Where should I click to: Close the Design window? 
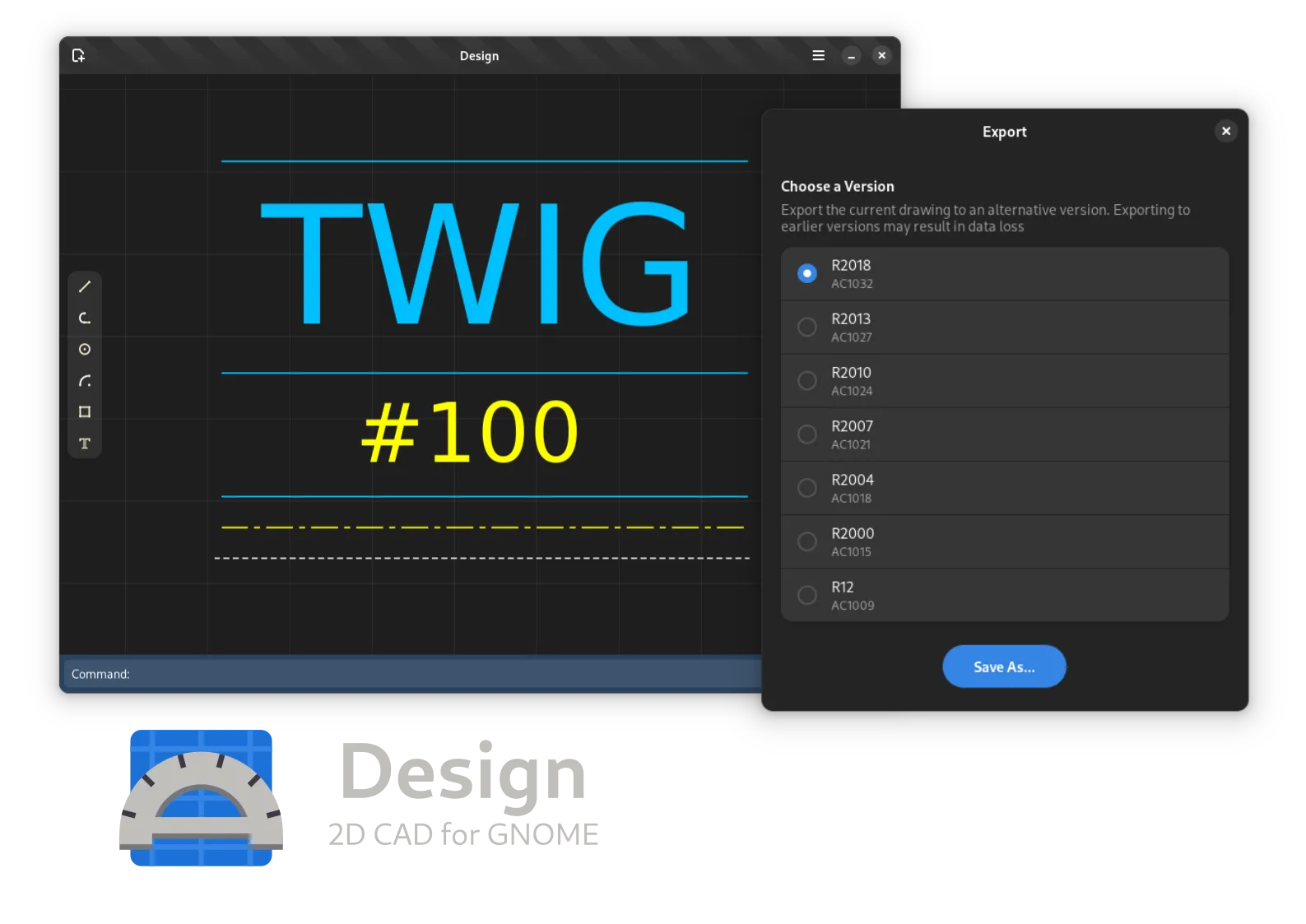click(x=881, y=55)
